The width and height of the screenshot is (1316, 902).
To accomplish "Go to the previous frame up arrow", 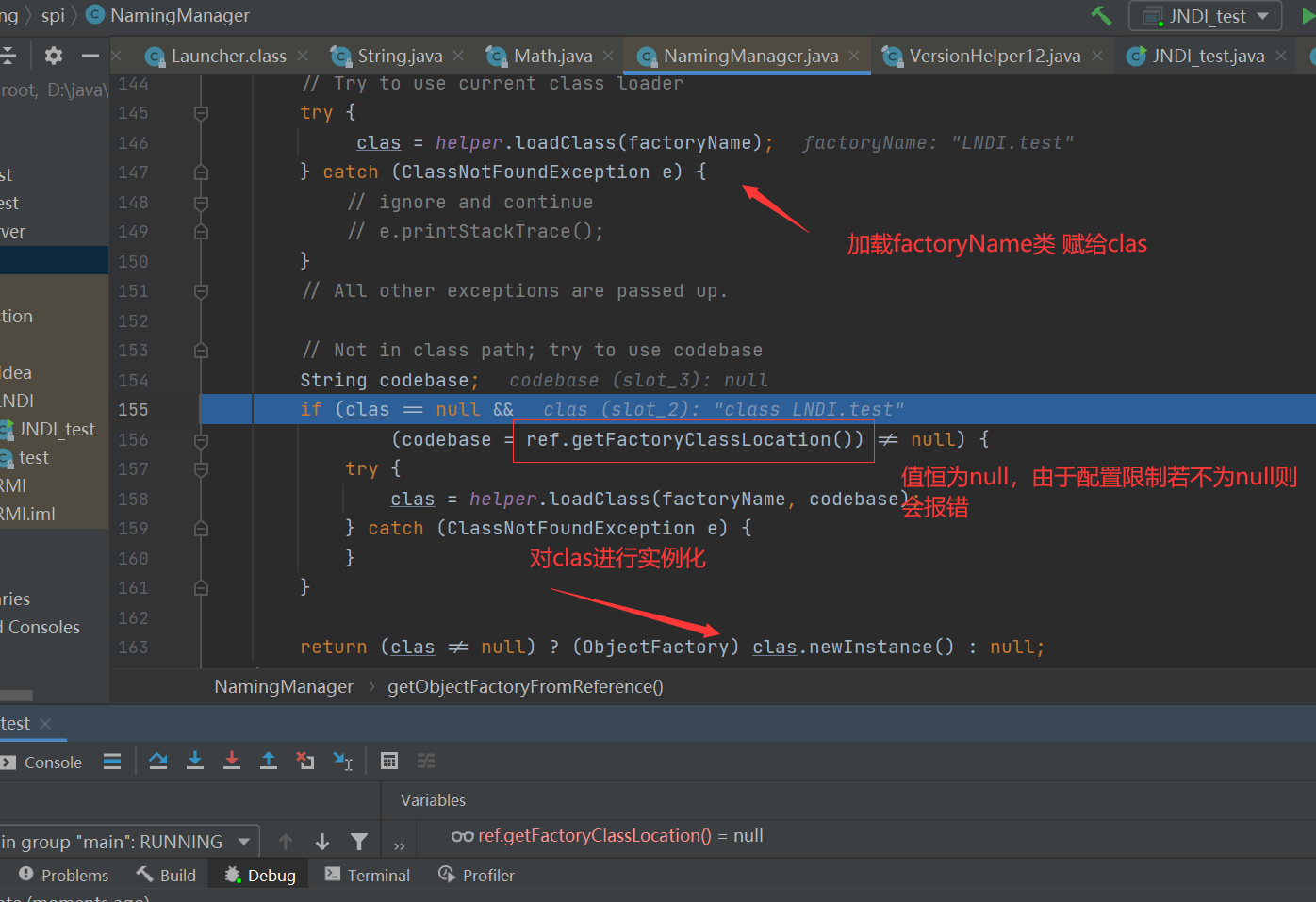I will (286, 842).
